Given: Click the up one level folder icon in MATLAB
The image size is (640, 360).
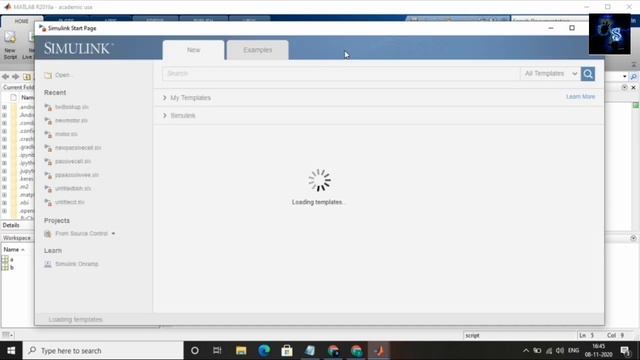Looking at the screenshot, I should tap(27, 77).
